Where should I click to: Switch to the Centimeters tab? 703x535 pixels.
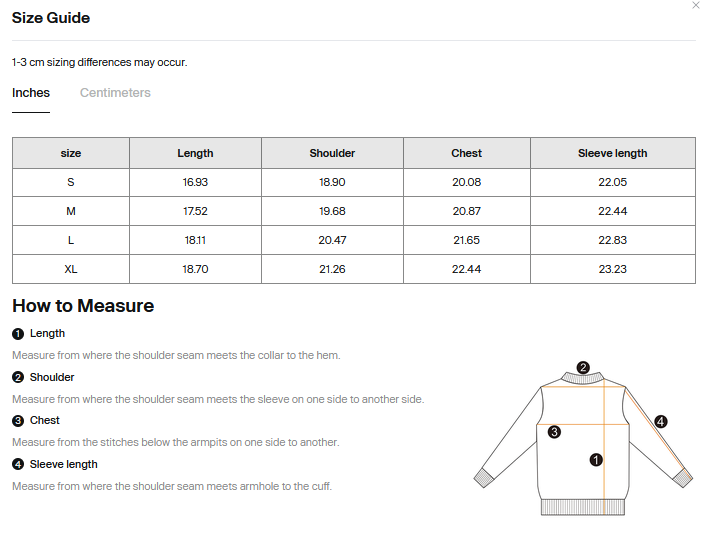coord(115,93)
